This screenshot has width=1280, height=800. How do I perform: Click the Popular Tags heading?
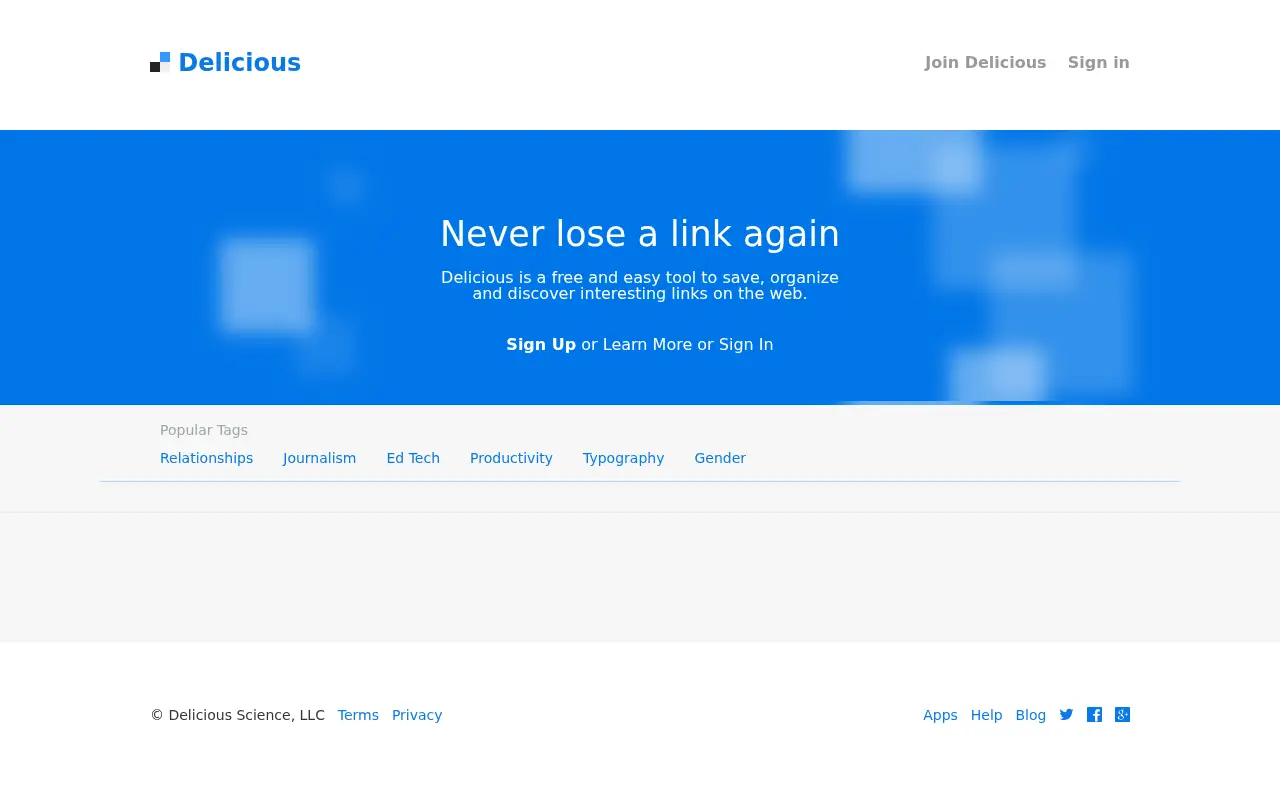204,430
